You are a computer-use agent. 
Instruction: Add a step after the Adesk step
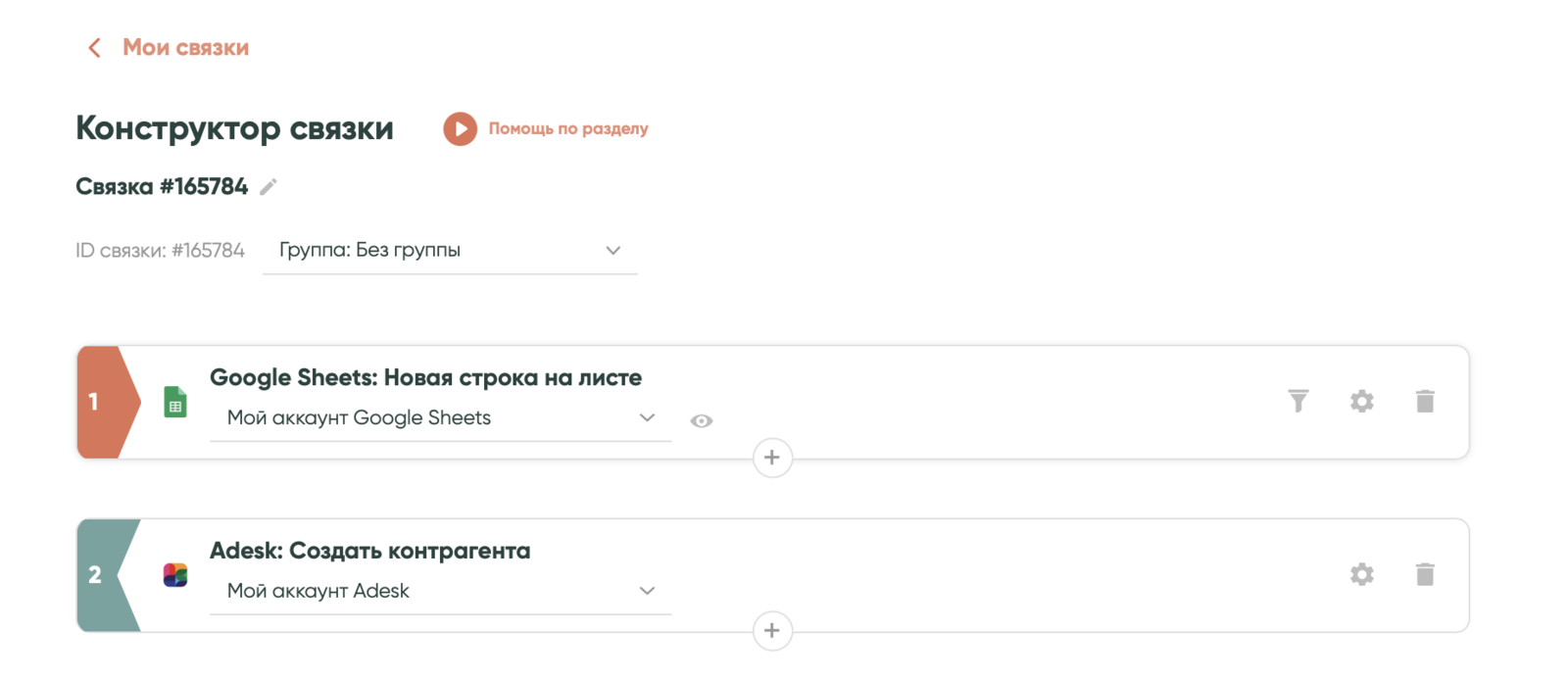point(772,631)
